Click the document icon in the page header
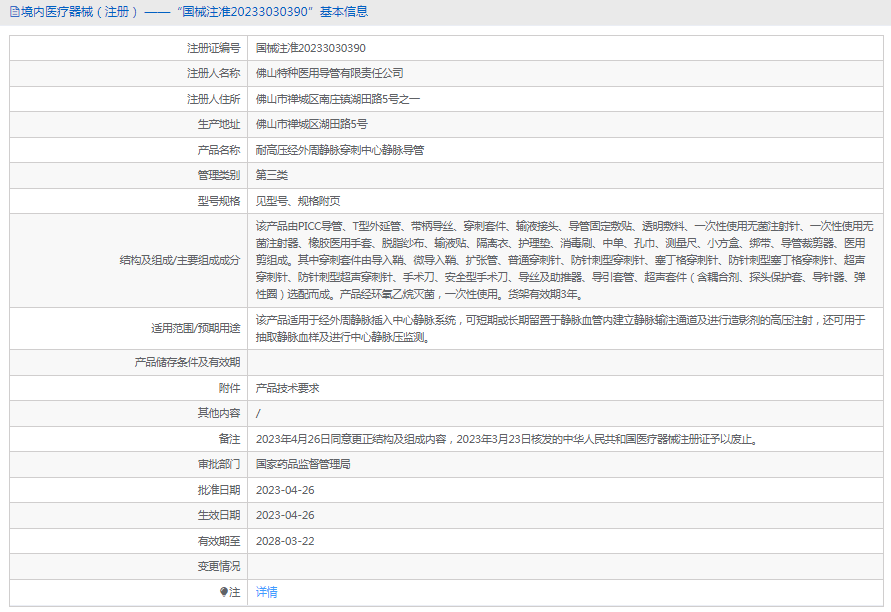This screenshot has height=612, width=891. [x=15, y=12]
